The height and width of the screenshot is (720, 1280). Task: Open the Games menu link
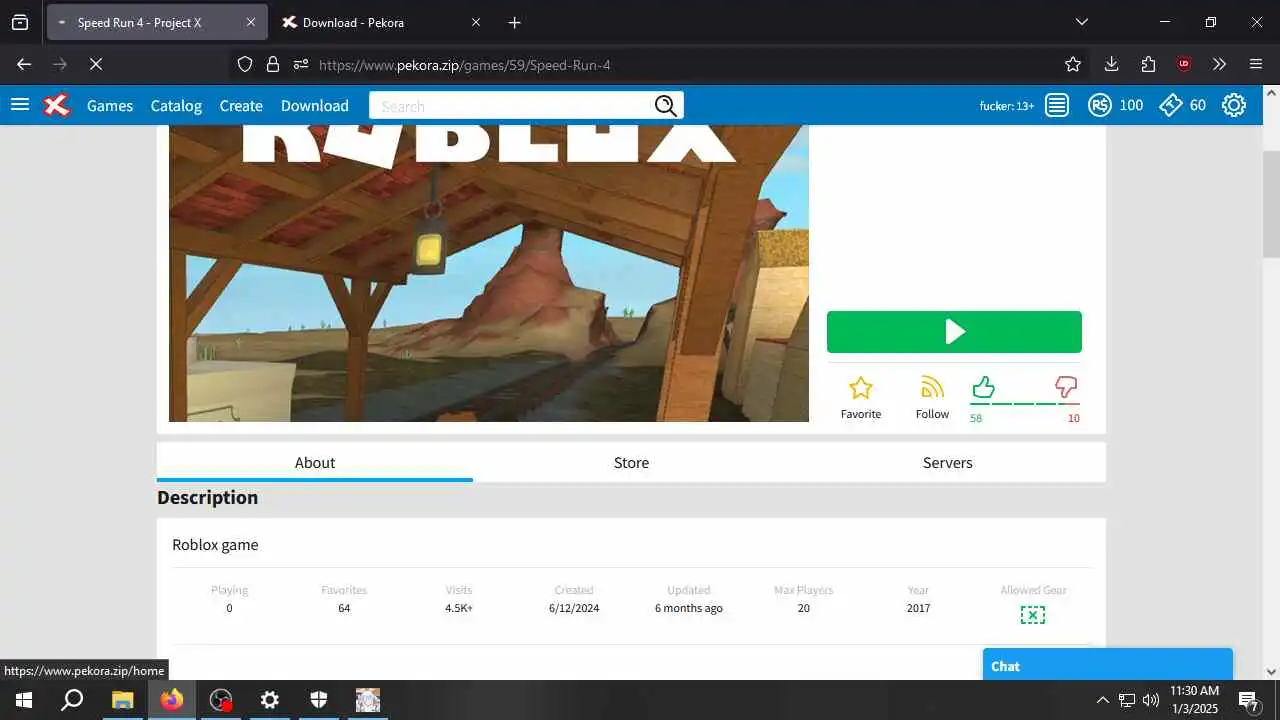[110, 105]
